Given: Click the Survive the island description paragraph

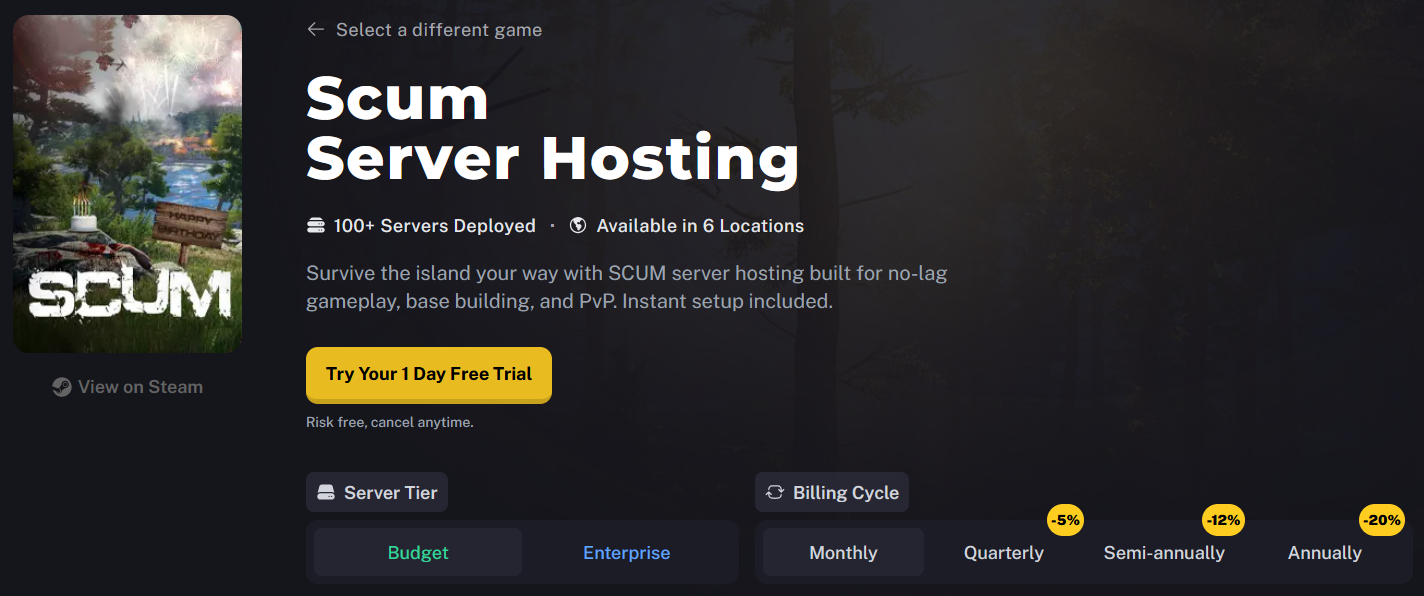Looking at the screenshot, I should click(x=626, y=287).
